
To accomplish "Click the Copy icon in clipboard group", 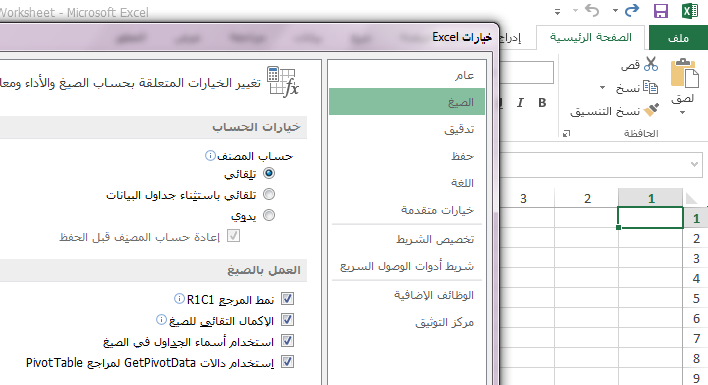I will pos(650,87).
